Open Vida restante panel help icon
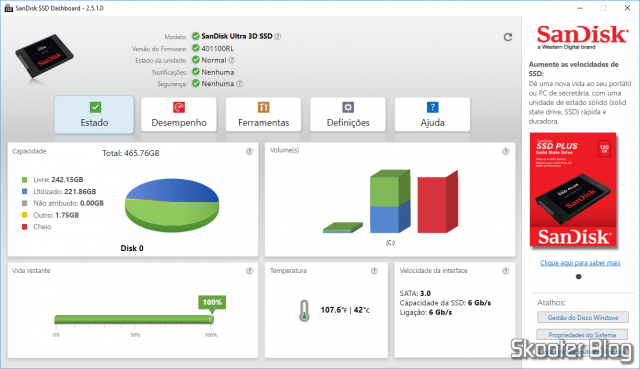The width and height of the screenshot is (640, 369). [x=249, y=271]
